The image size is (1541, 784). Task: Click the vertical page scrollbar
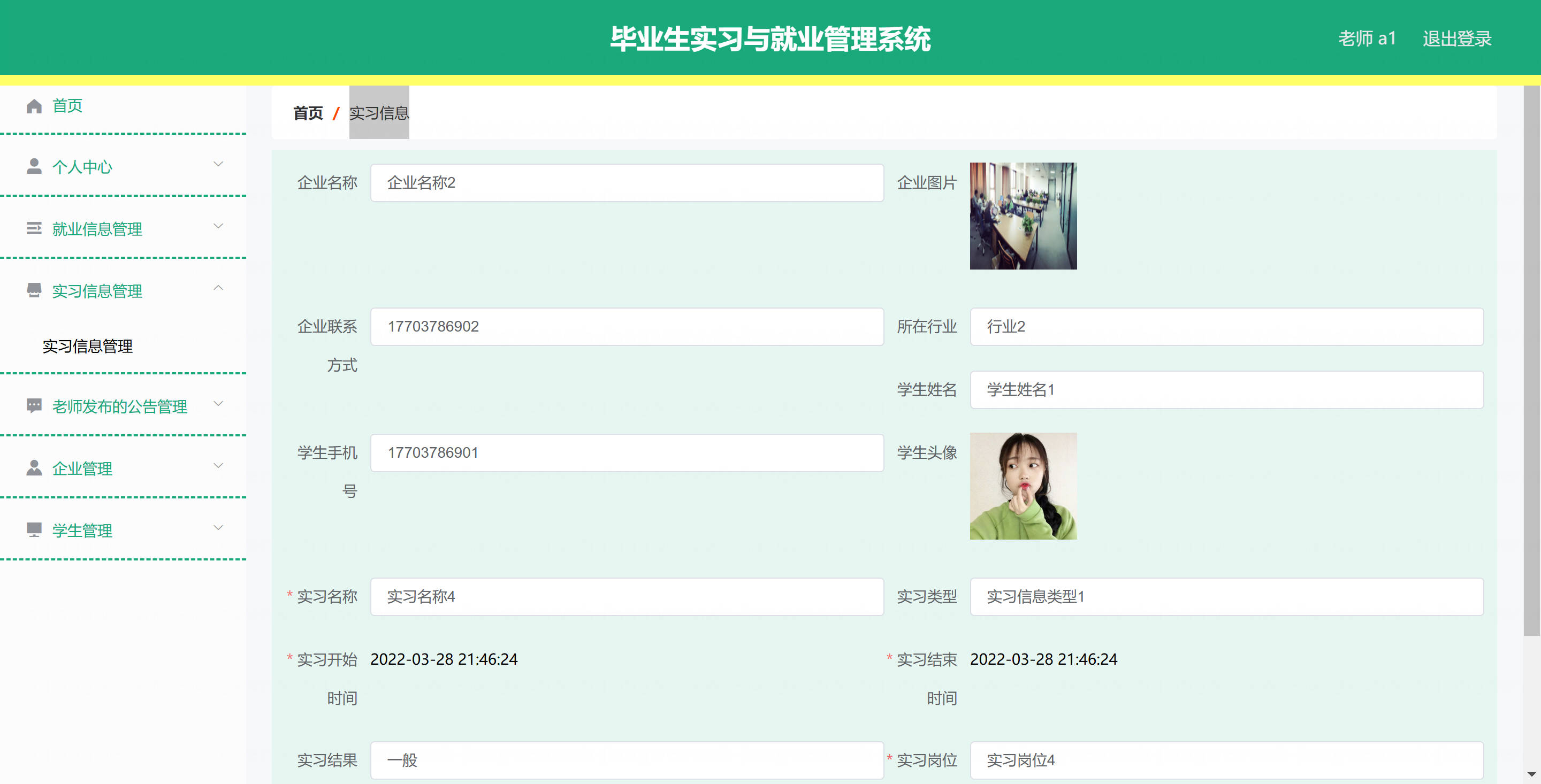coord(1531,359)
